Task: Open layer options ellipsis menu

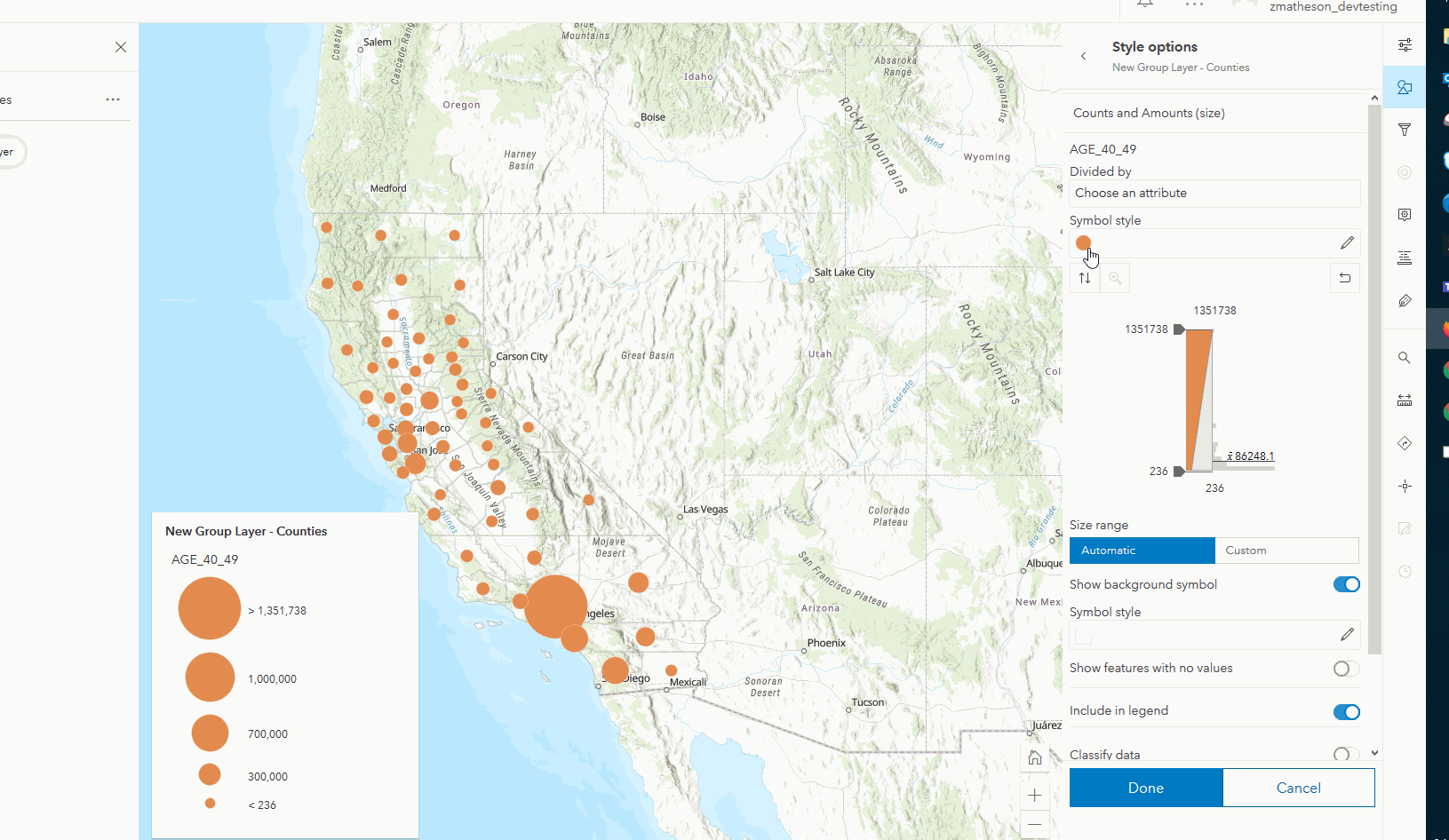Action: tap(113, 99)
